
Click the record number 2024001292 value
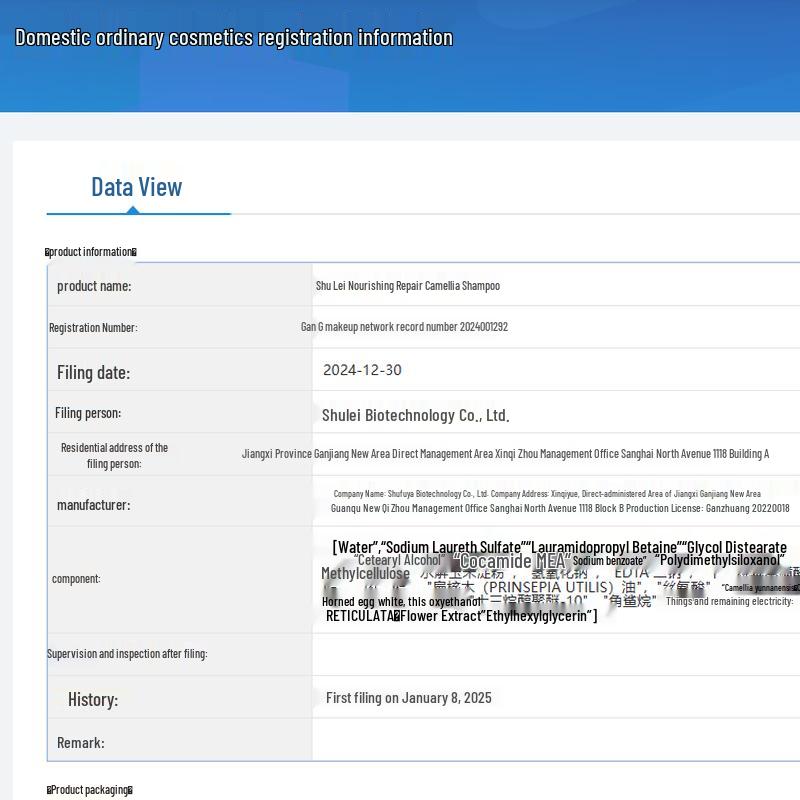click(404, 327)
